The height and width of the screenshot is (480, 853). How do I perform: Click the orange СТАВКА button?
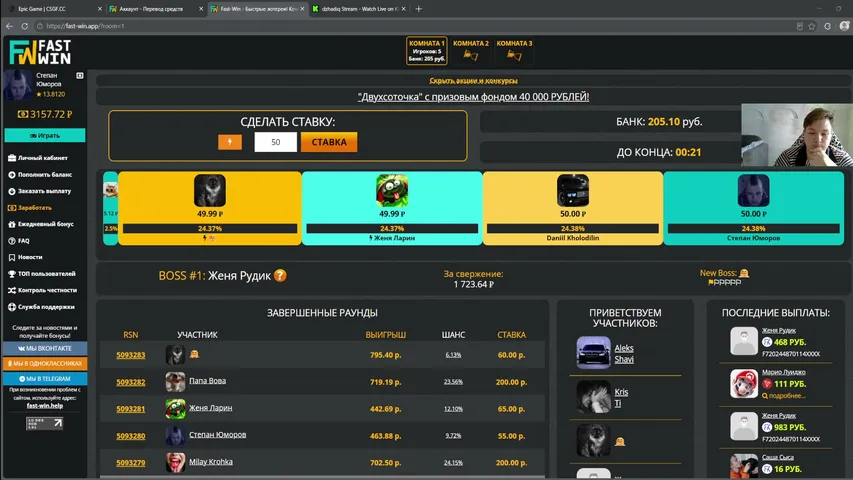click(329, 142)
